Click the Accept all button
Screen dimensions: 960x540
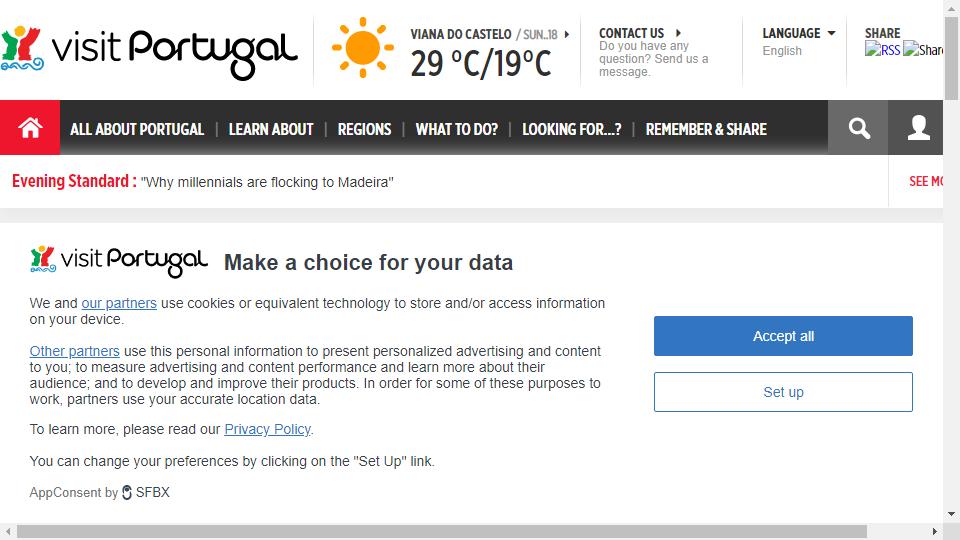pos(783,336)
